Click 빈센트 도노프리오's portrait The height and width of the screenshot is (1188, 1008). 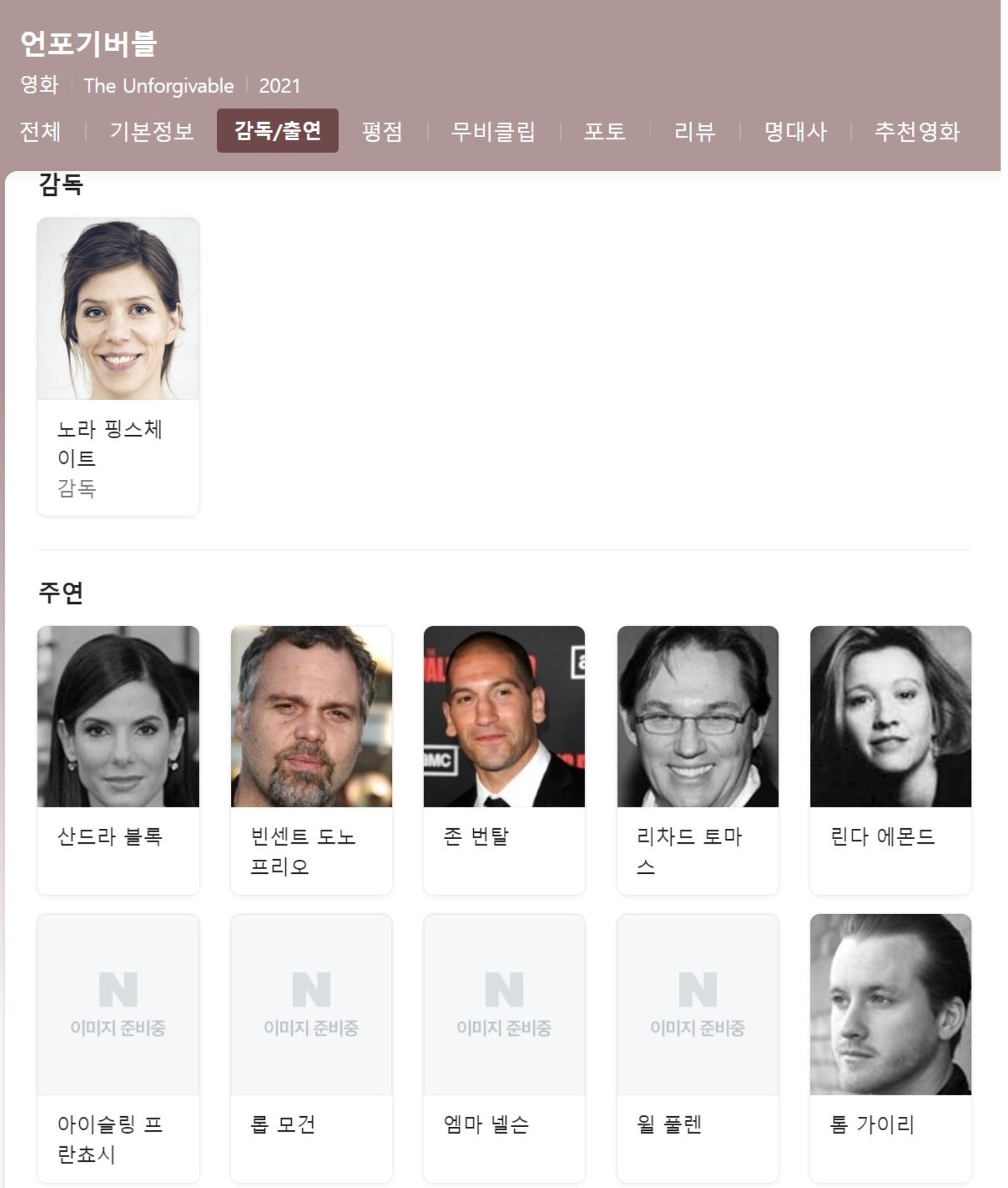click(x=311, y=716)
